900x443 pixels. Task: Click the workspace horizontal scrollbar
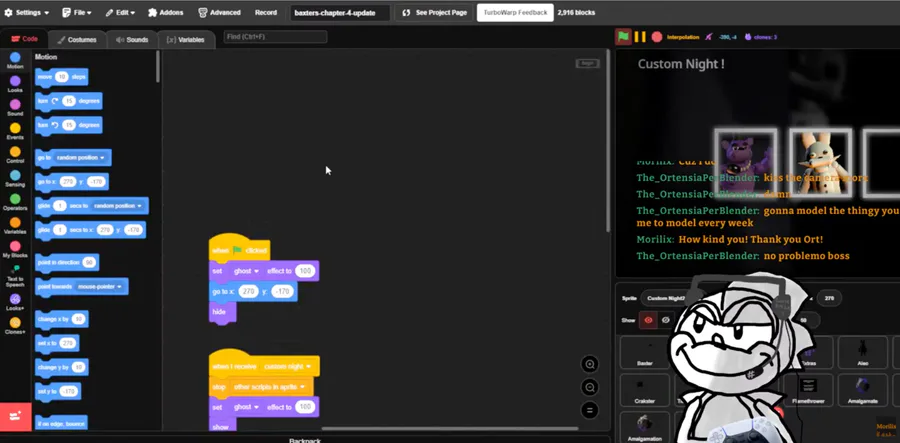tap(449, 428)
